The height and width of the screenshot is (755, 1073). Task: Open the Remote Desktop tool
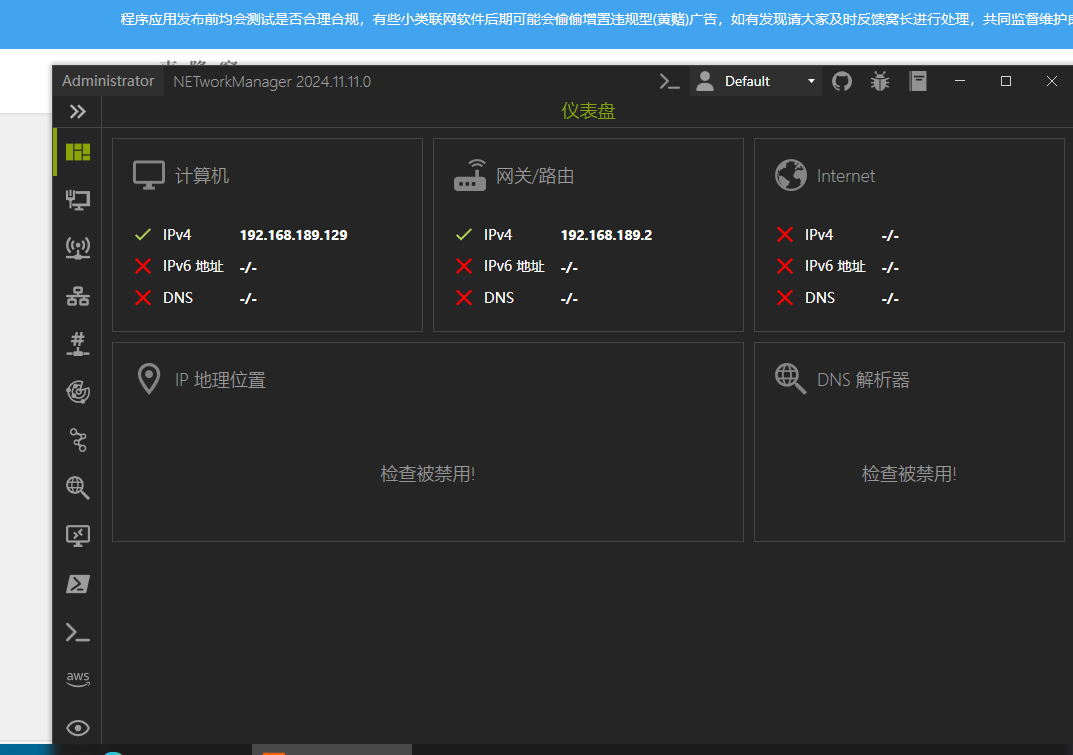pos(77,535)
